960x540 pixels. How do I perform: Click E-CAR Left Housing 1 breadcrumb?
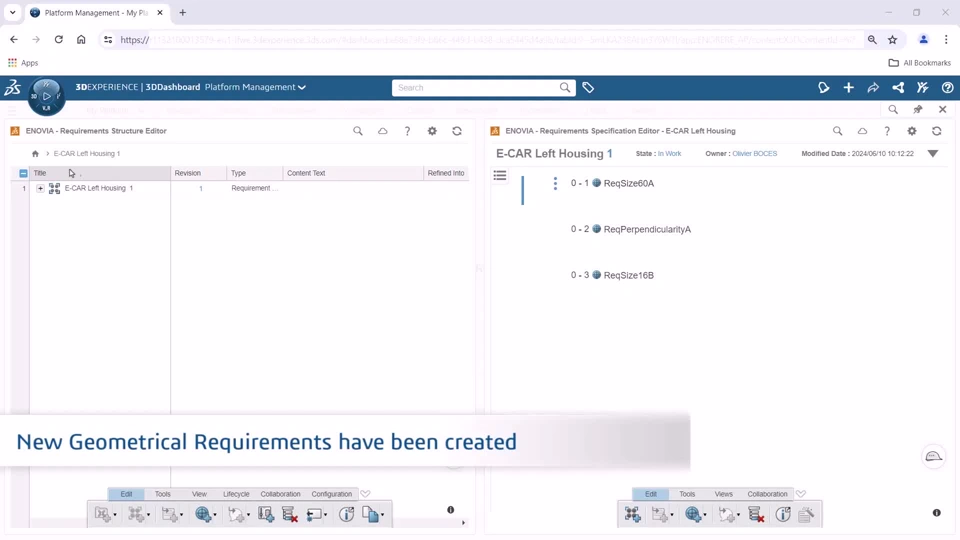(x=86, y=154)
